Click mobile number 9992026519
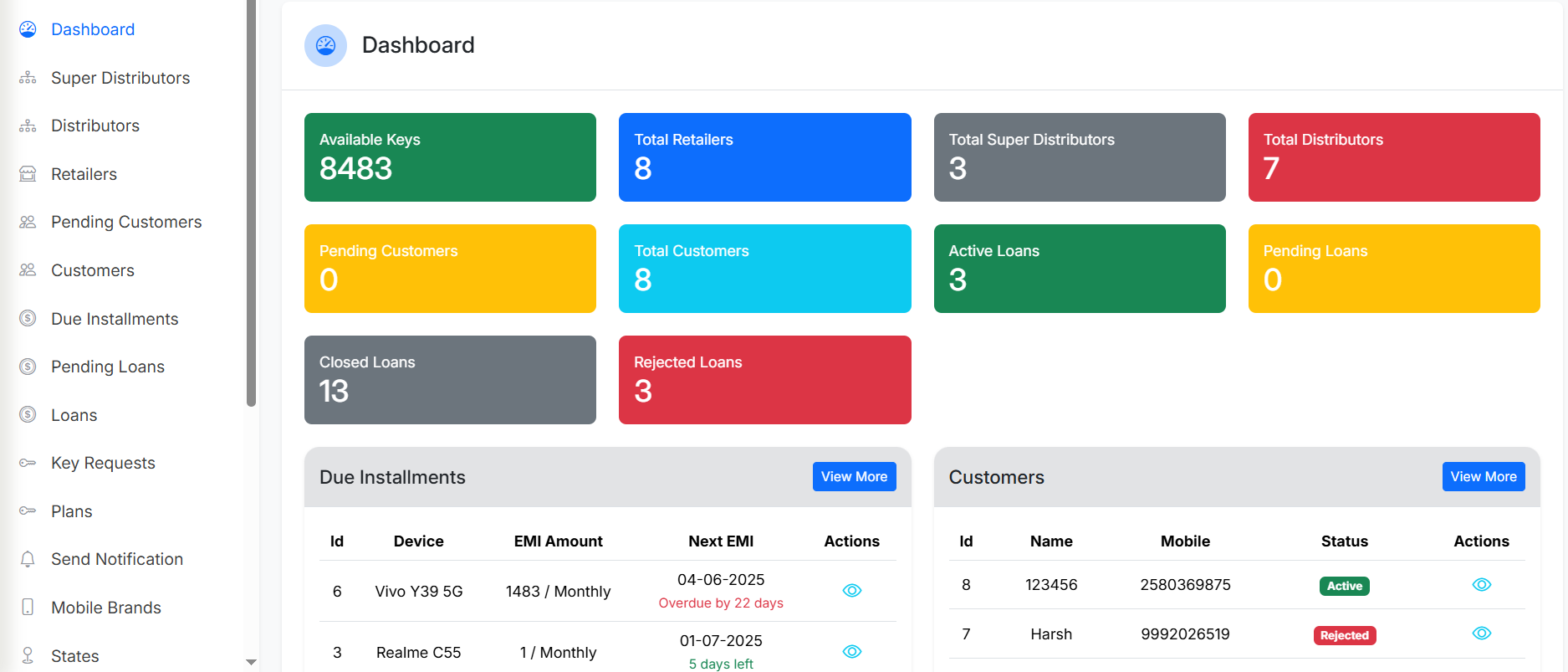 [x=1185, y=634]
